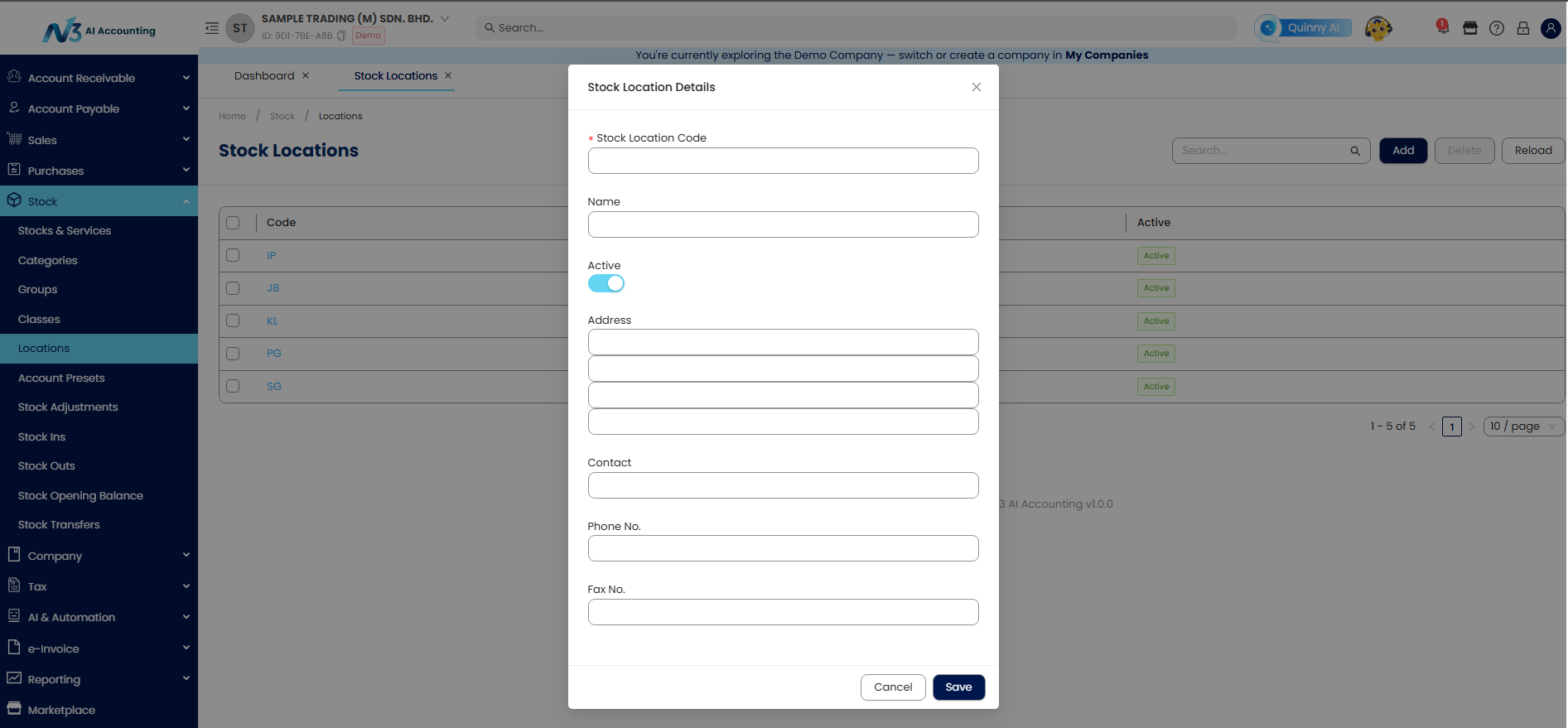Turn off the Active toggle switch
The image size is (1568, 728).
point(606,283)
